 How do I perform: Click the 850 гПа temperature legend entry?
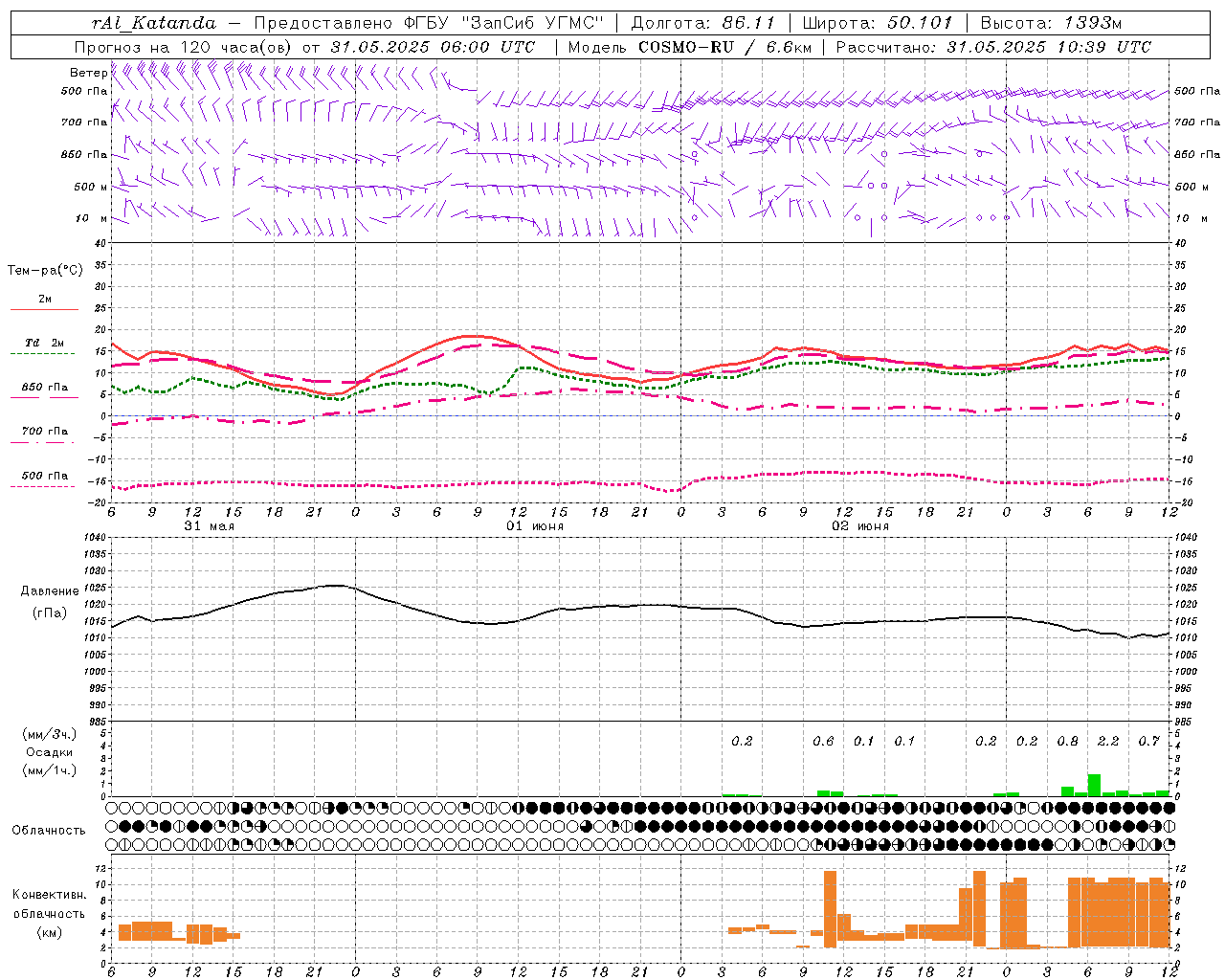click(45, 388)
